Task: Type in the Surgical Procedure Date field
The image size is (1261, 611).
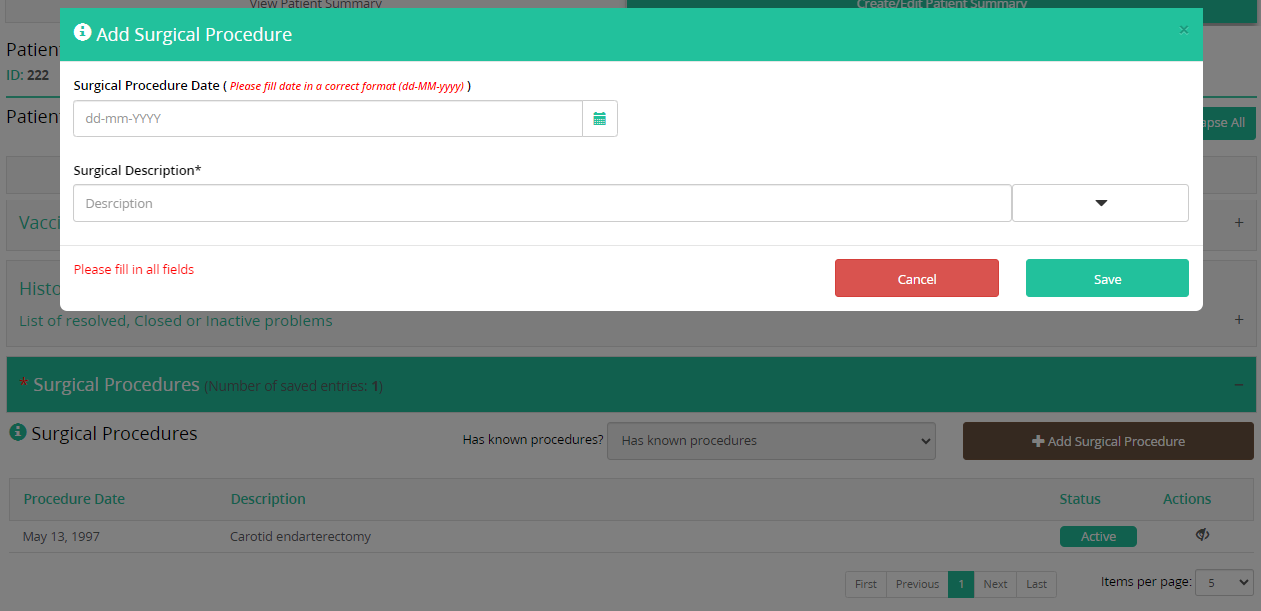Action: [327, 118]
